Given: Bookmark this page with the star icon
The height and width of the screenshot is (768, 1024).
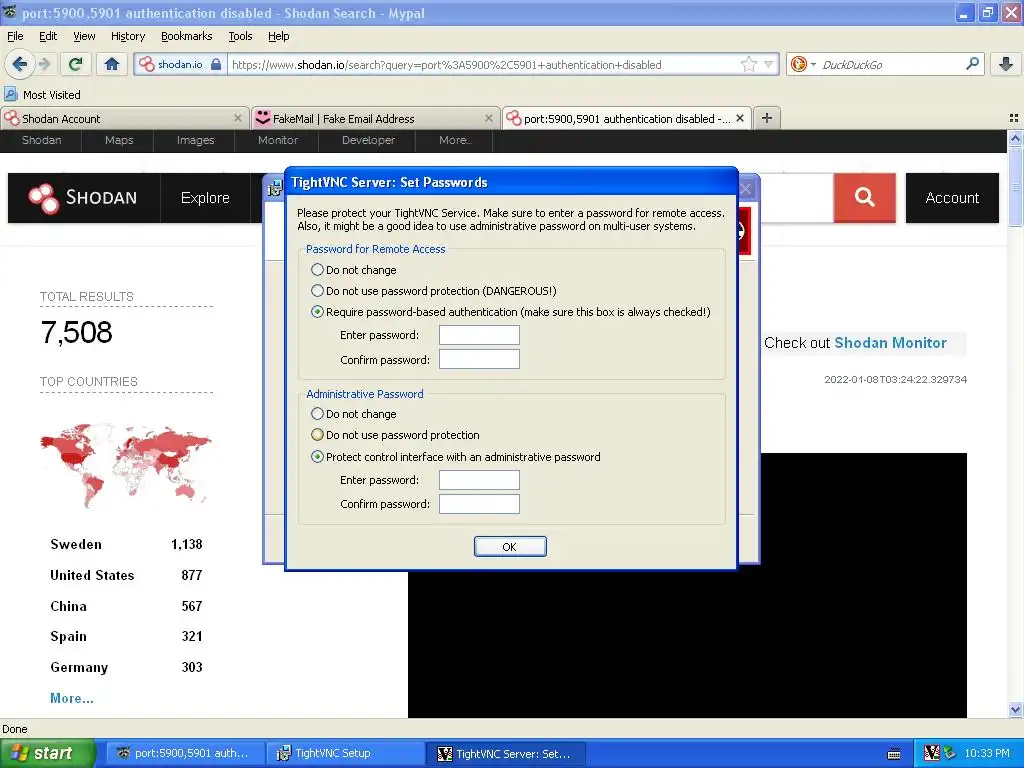Looking at the screenshot, I should tap(748, 64).
